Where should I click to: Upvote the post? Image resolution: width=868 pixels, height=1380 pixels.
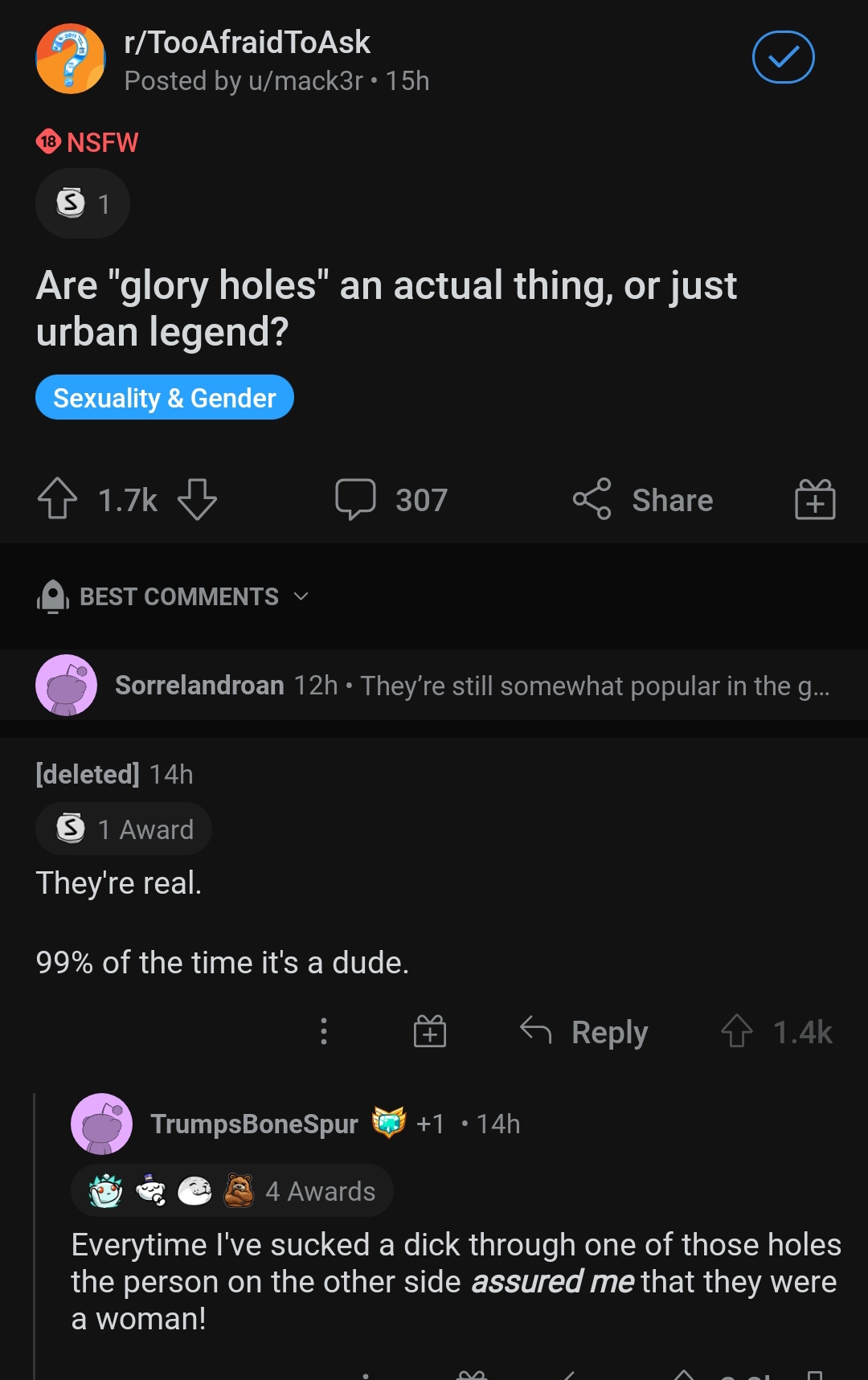click(x=58, y=499)
